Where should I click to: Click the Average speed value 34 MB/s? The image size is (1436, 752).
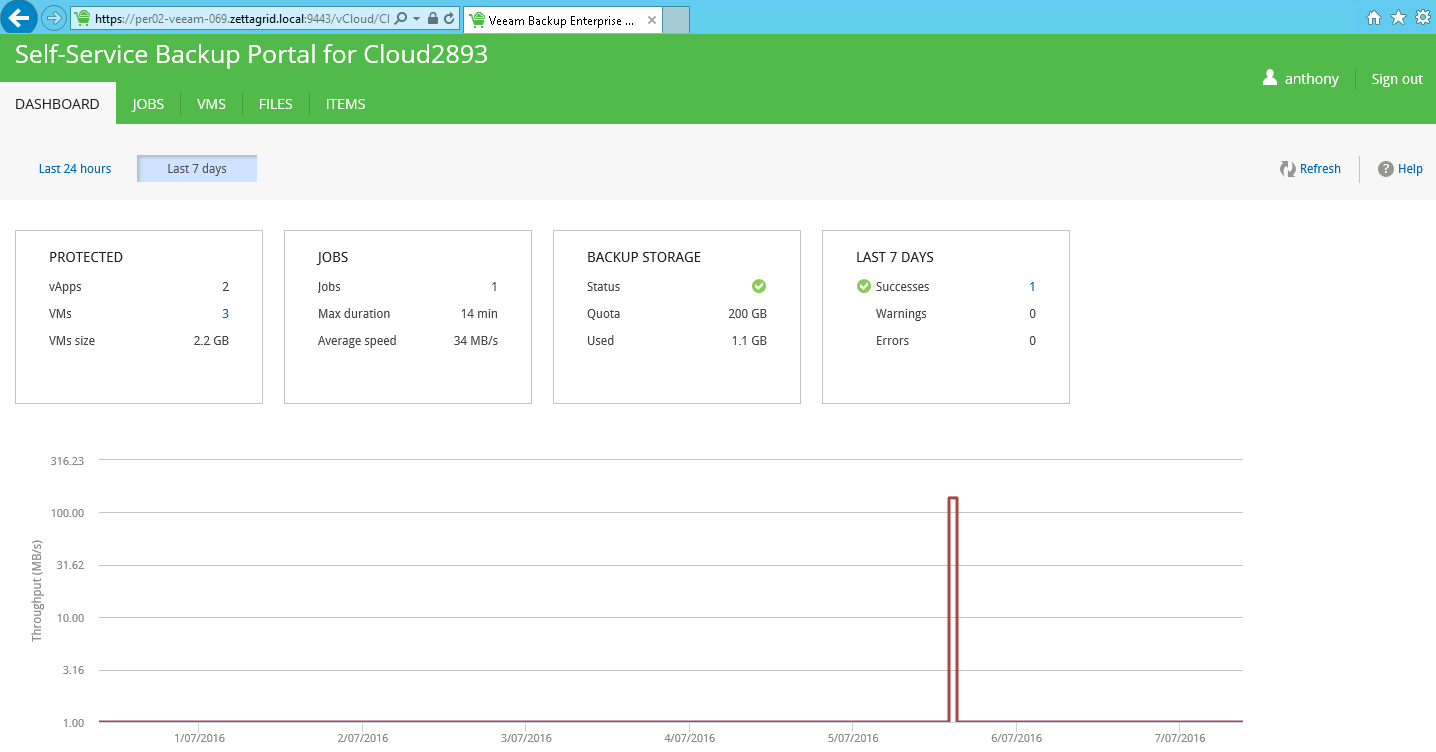(476, 340)
